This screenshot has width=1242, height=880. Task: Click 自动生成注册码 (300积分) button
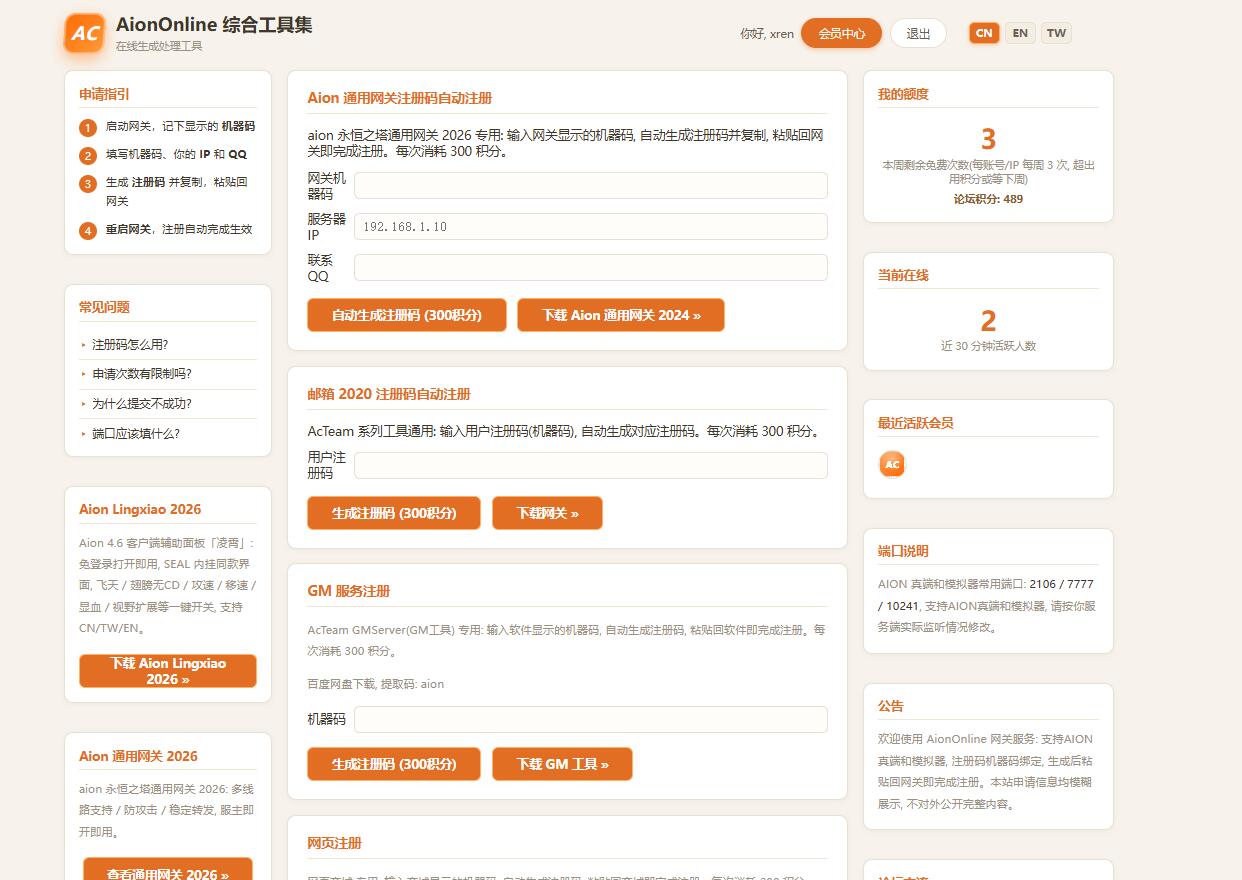[x=407, y=315]
